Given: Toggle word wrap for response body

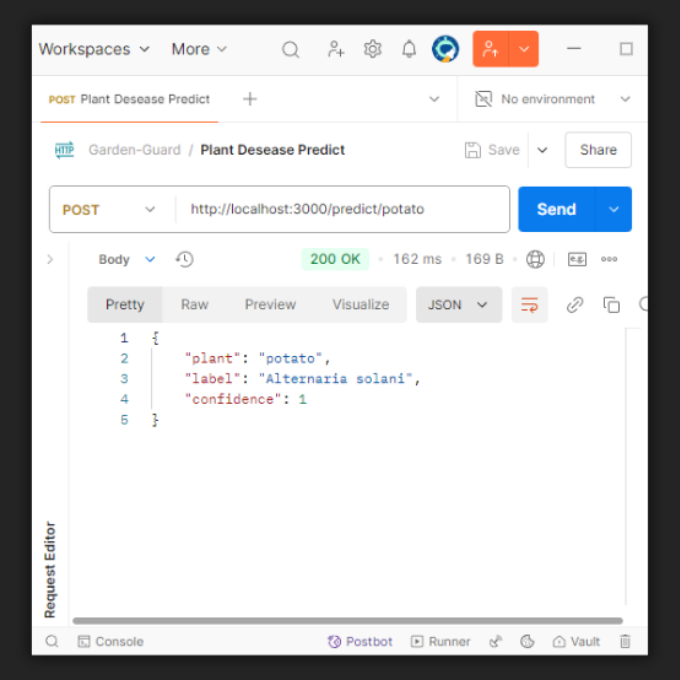Looking at the screenshot, I should (529, 305).
